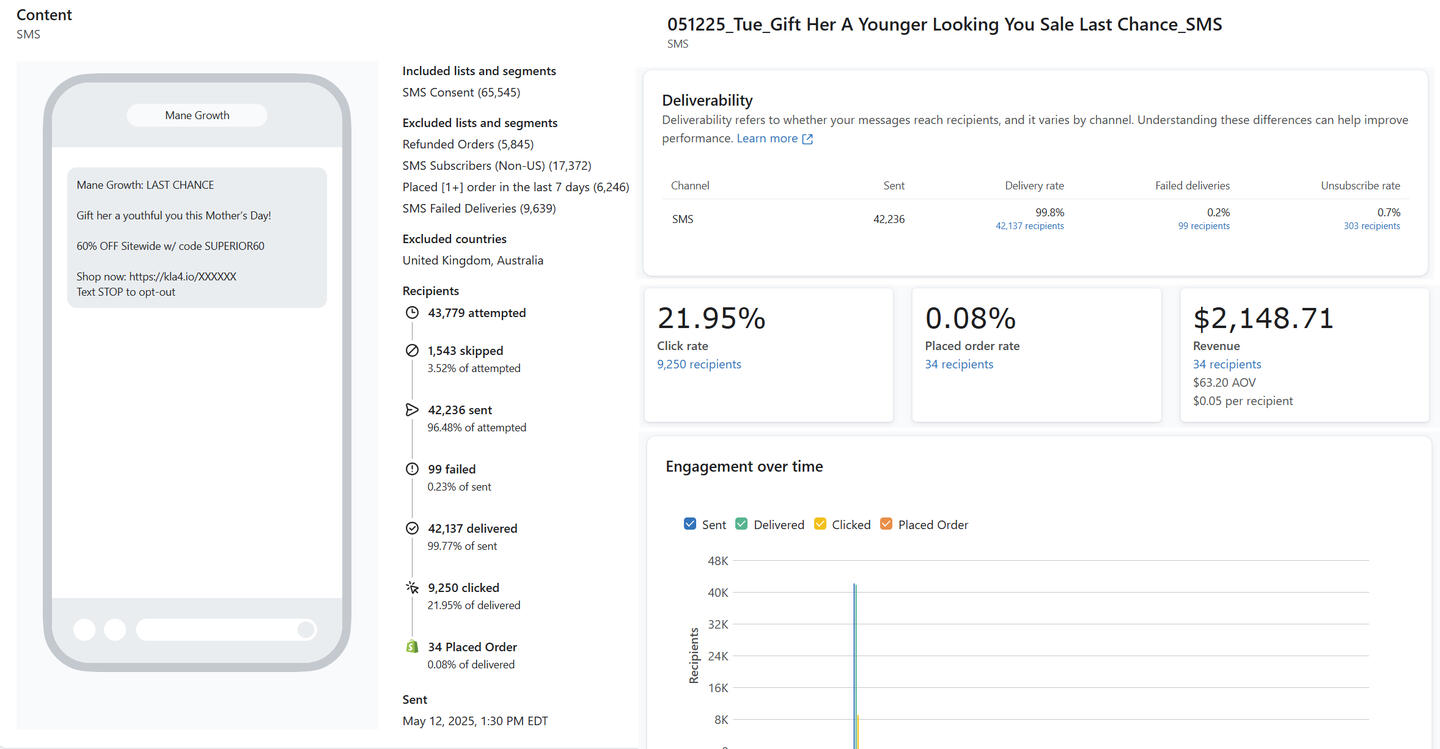
Task: Click the delivered checkmark icon
Action: tap(412, 528)
